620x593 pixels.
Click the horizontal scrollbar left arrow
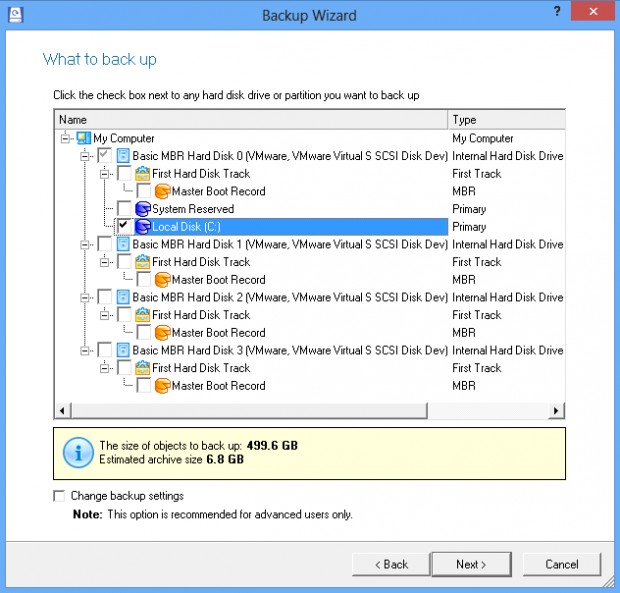[x=62, y=411]
